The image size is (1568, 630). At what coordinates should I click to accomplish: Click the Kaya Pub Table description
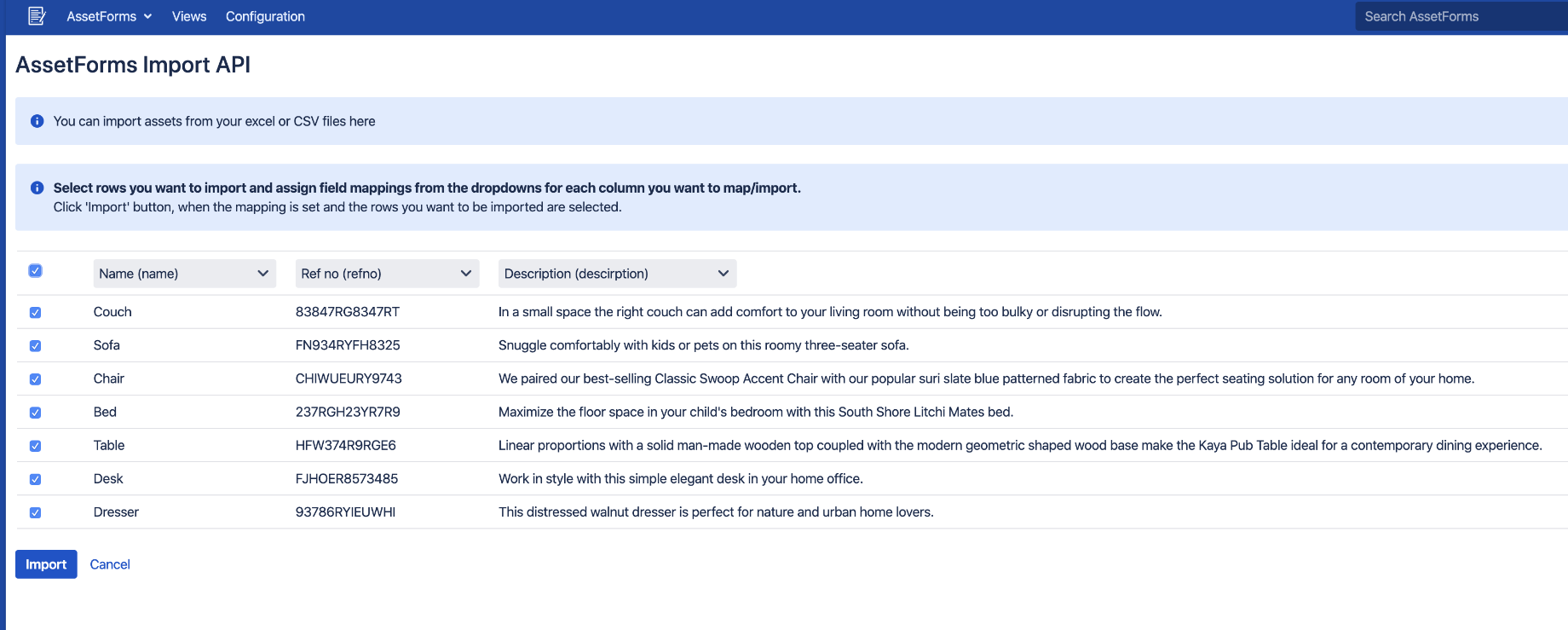pos(1020,445)
